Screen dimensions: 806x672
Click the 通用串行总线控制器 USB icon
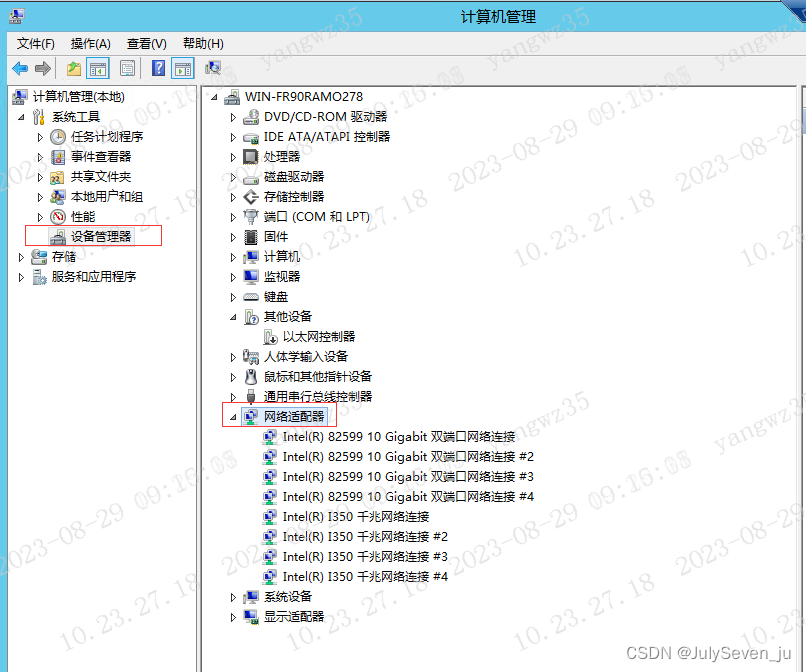tap(251, 397)
